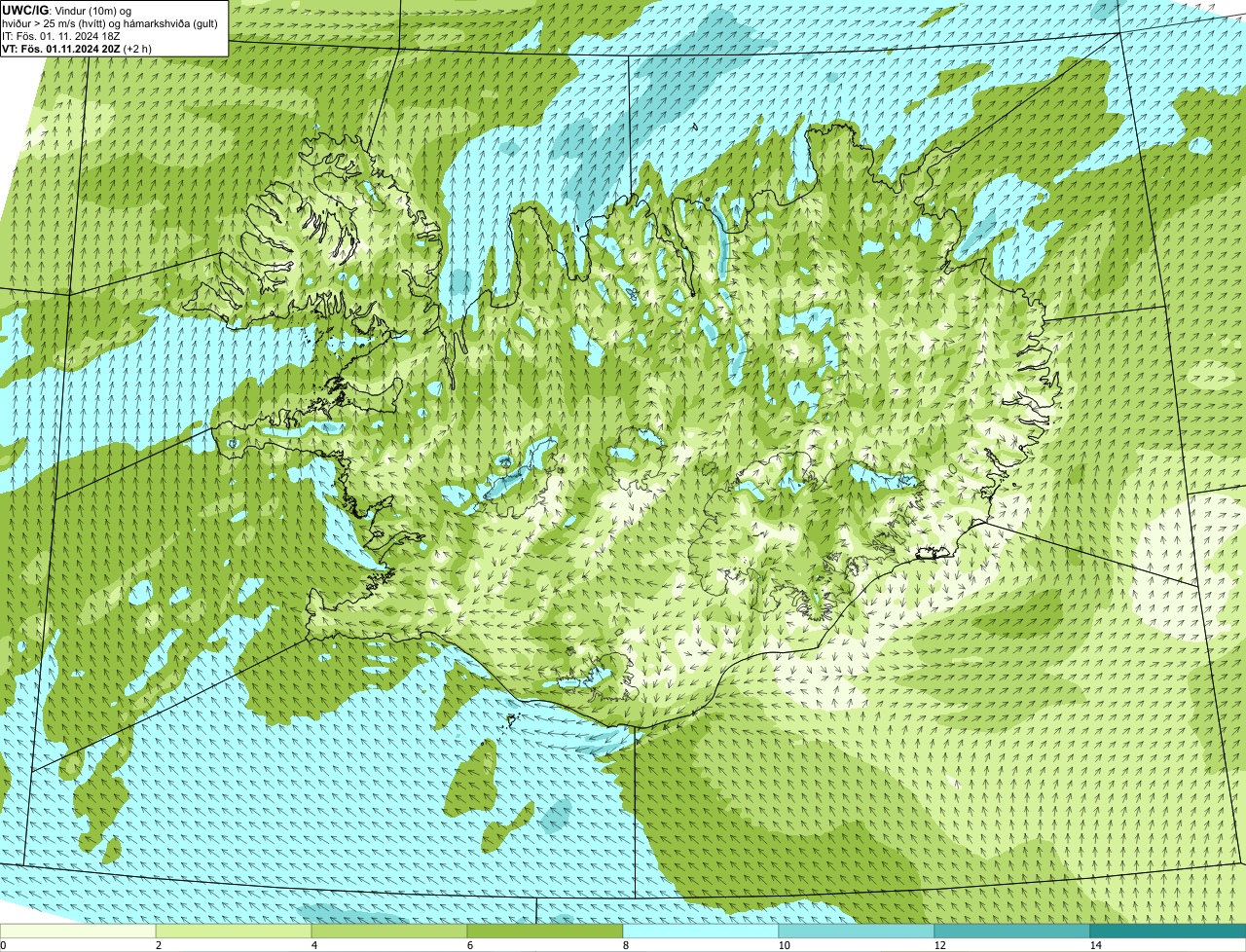Click the 8–10 m/s light cyan legend swatch
Viewport: 1246px width, 952px height.
pyautogui.click(x=701, y=931)
